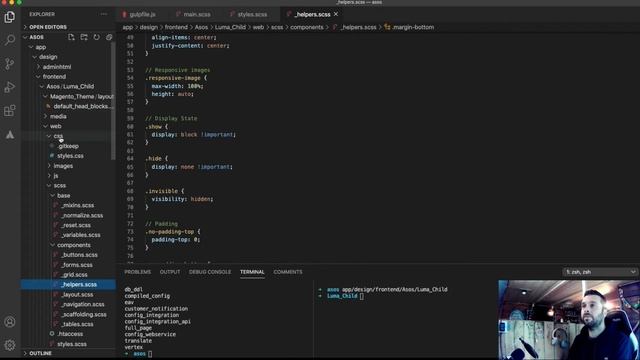Open the Output panel tab

pyautogui.click(x=170, y=272)
